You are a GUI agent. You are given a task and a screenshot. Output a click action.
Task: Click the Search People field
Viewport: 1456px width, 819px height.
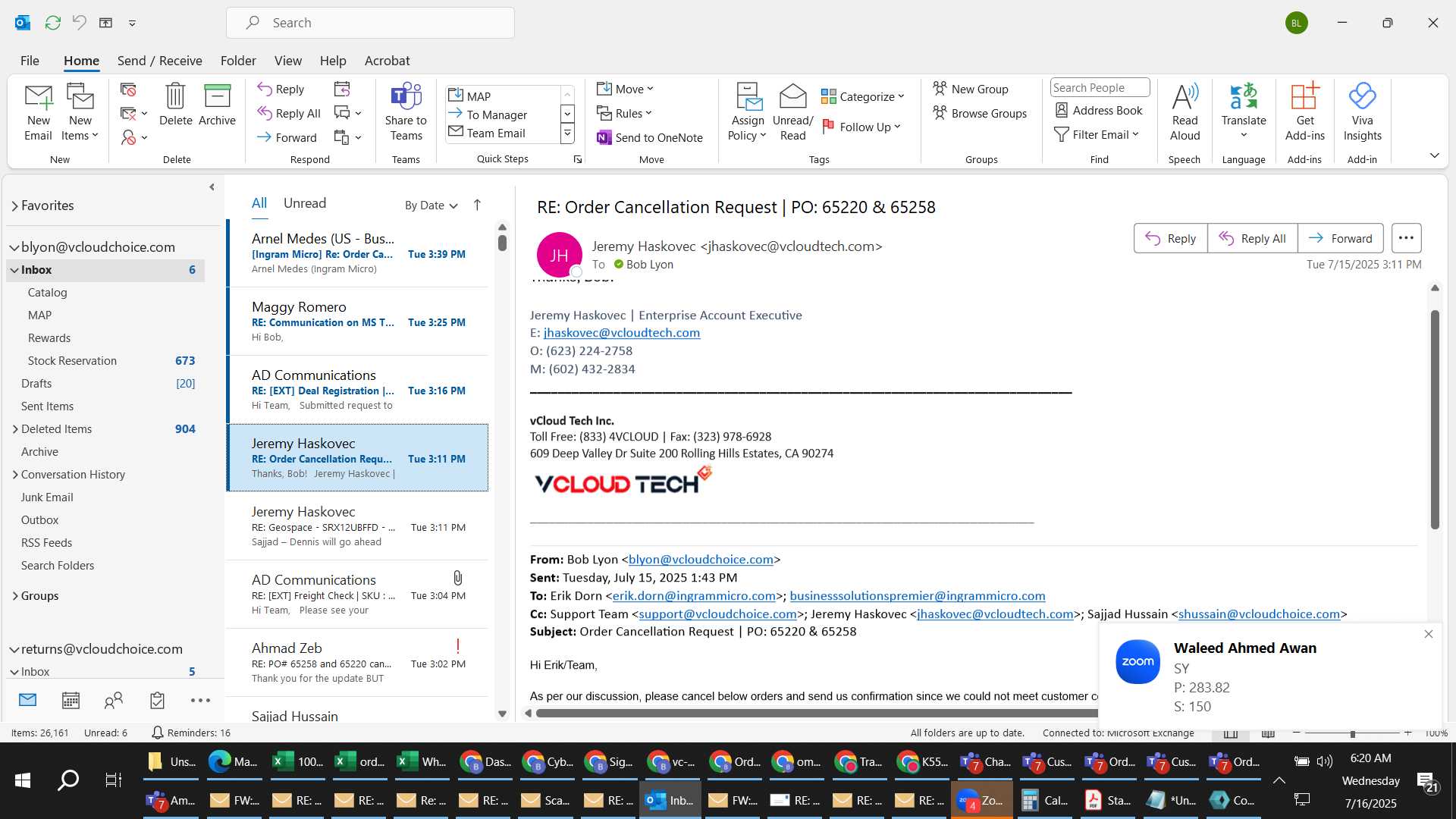pyautogui.click(x=1100, y=87)
